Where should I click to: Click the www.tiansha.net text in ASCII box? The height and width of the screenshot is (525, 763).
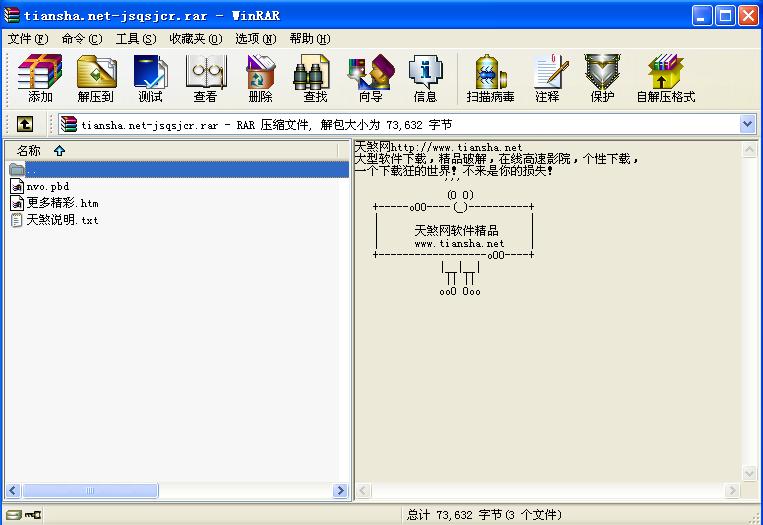point(459,243)
